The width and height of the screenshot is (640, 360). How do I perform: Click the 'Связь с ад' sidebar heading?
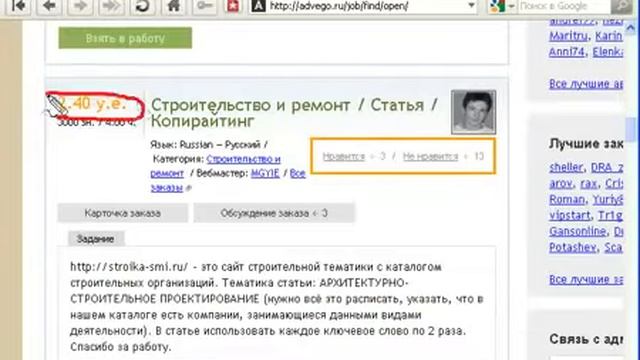click(x=586, y=339)
